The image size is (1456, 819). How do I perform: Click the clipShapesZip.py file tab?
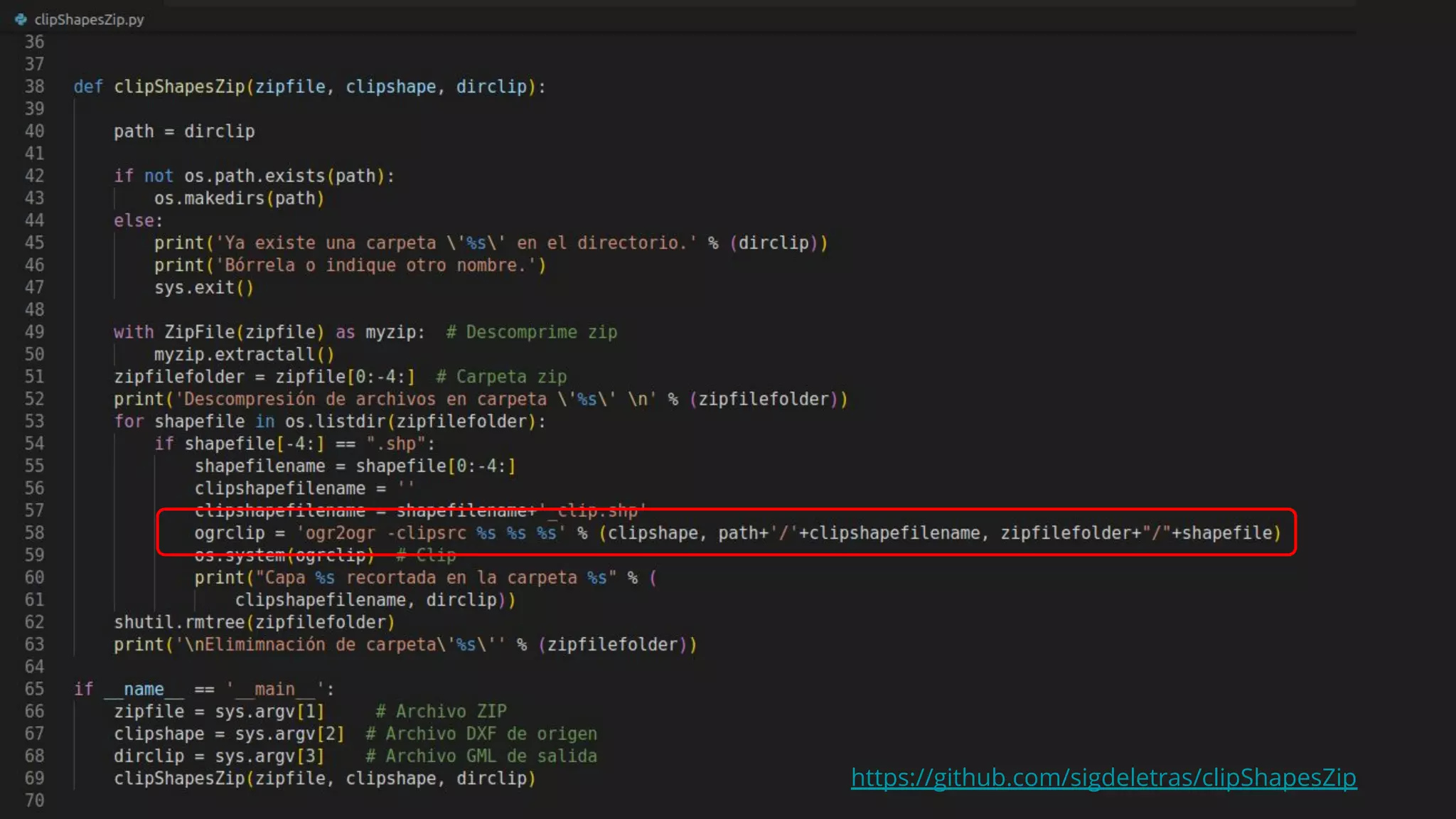[80, 20]
